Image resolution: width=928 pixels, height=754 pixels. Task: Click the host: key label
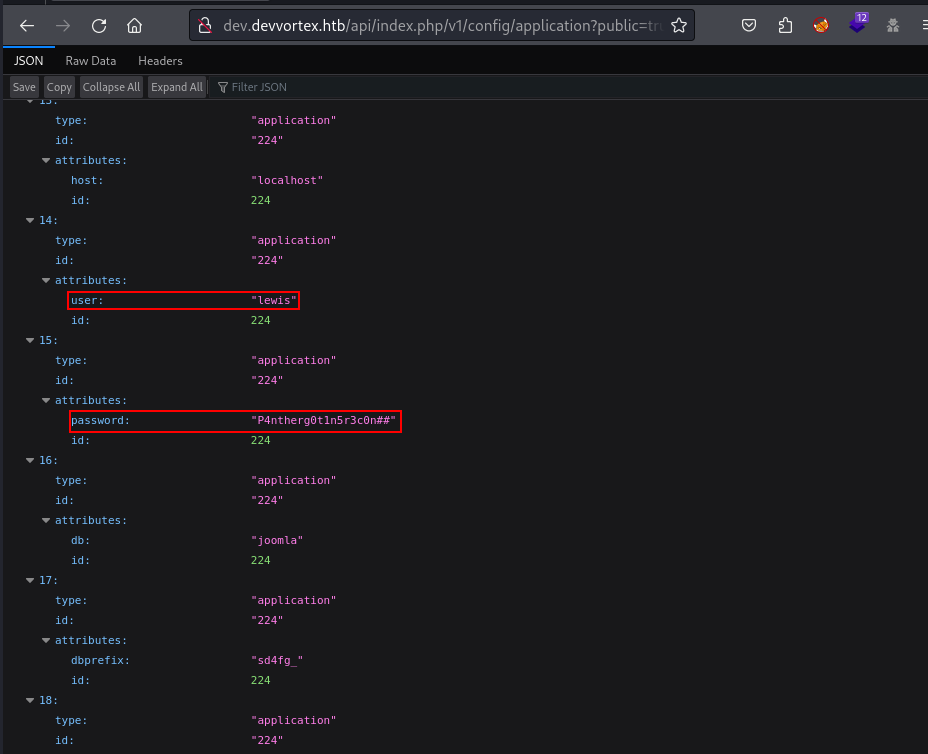click(87, 180)
